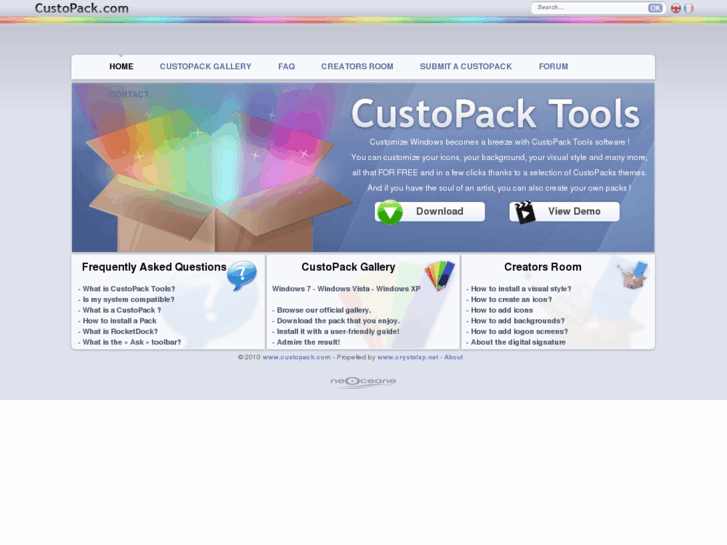Click the OK search button
Image resolution: width=727 pixels, height=545 pixels.
click(x=655, y=8)
